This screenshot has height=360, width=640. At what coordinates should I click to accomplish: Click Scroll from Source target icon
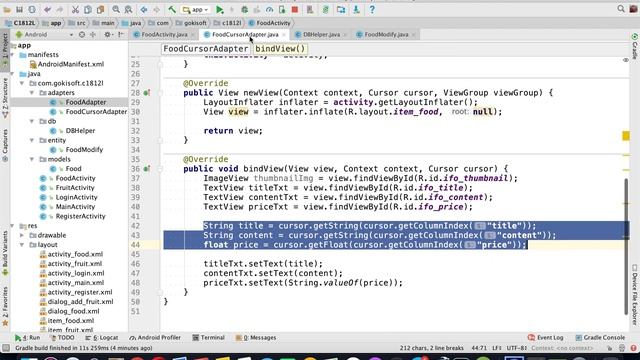coord(82,35)
